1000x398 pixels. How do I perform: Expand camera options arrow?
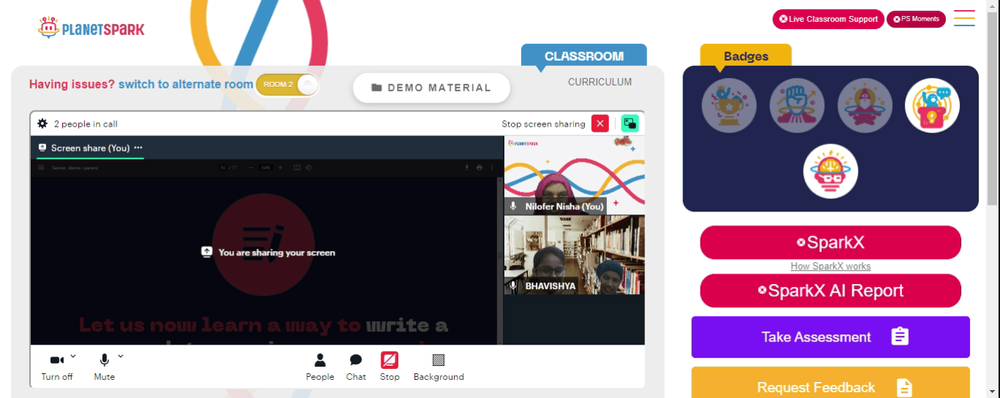pyautogui.click(x=73, y=356)
